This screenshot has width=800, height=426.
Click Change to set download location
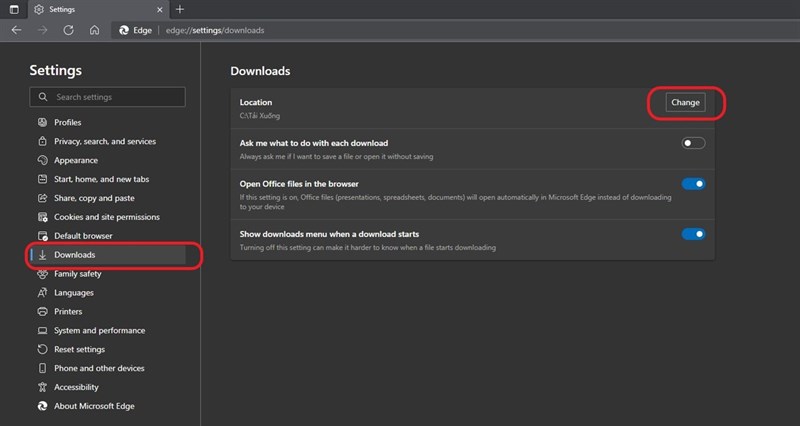[685, 103]
